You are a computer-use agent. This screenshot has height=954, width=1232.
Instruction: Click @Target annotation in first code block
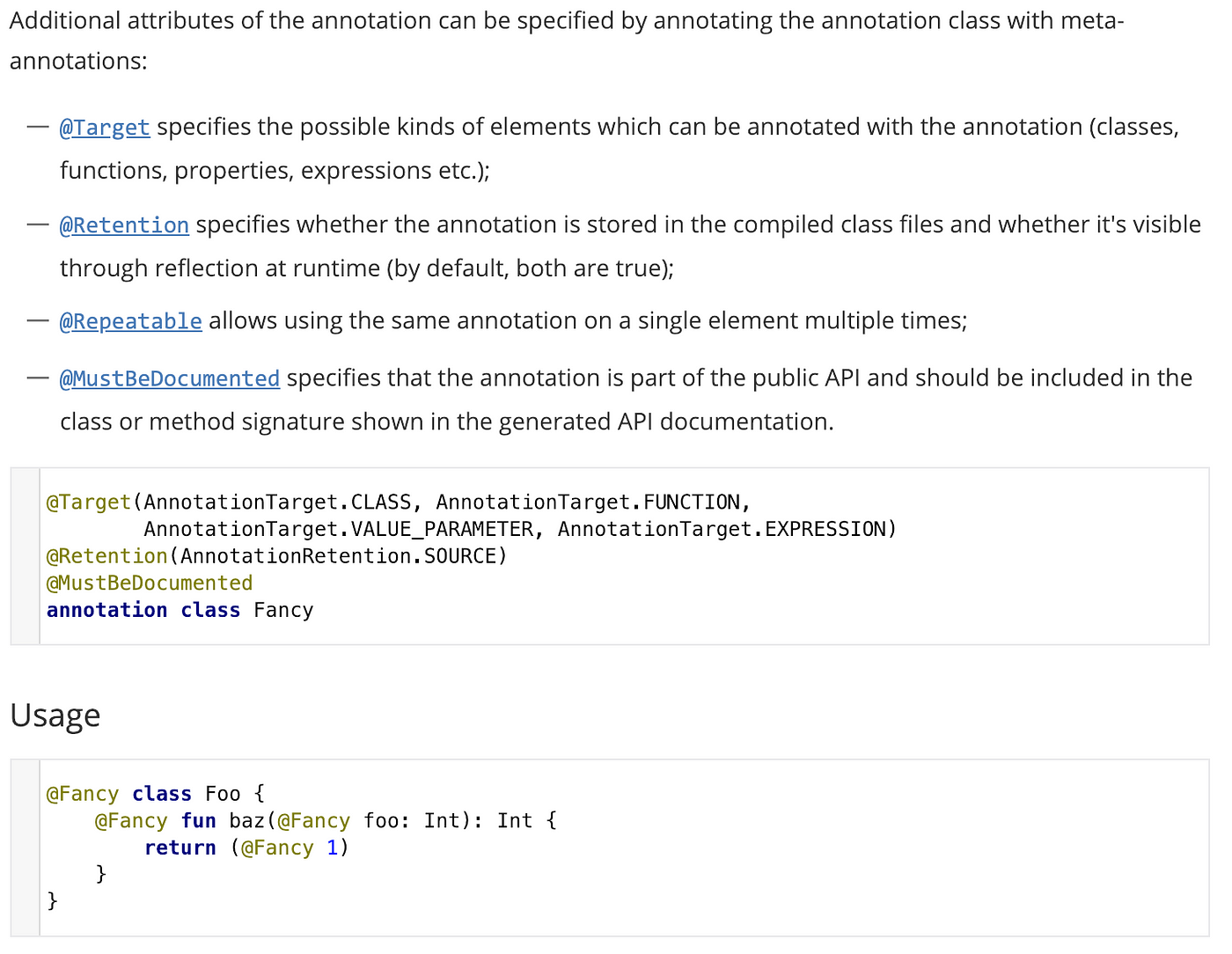[88, 503]
